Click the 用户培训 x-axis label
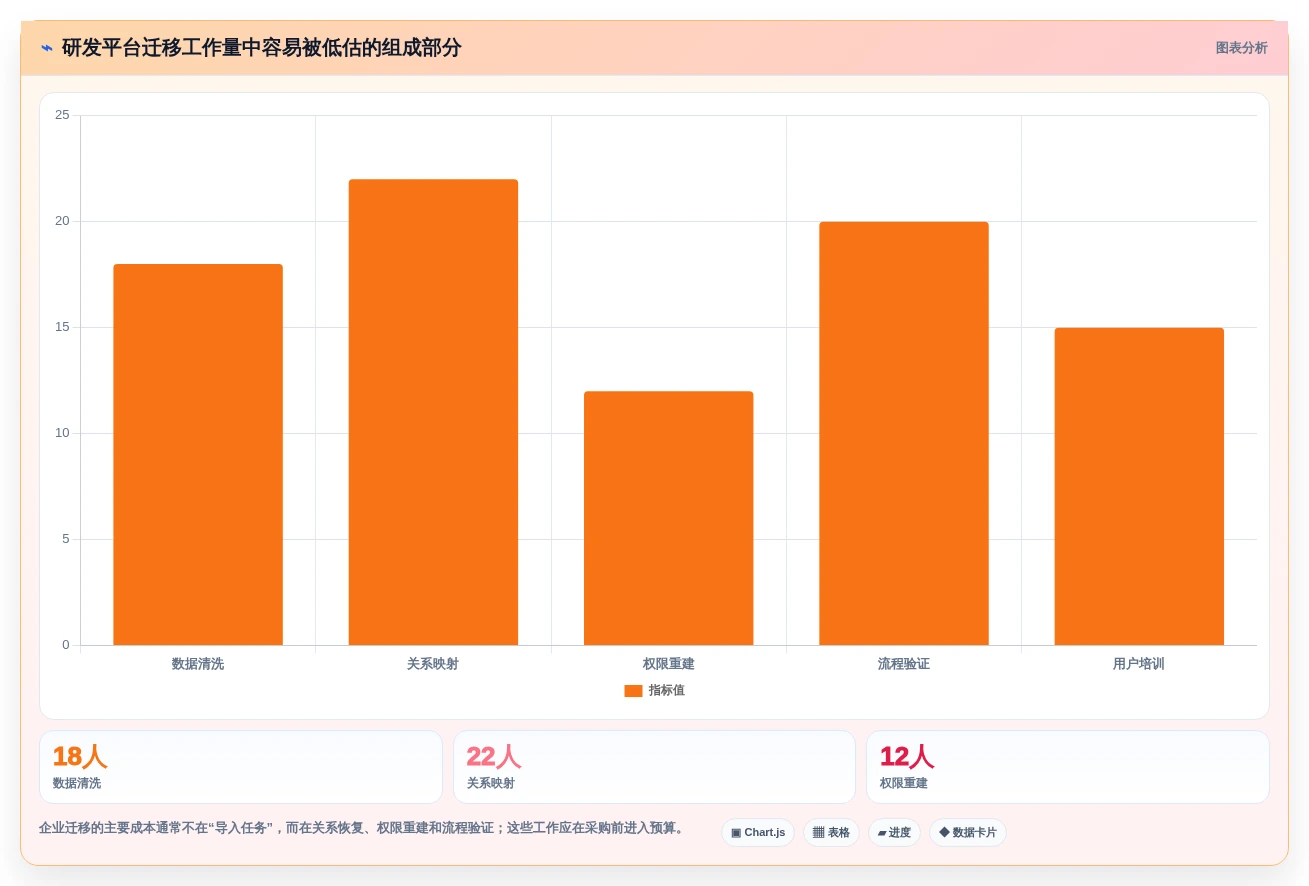 coord(1139,664)
